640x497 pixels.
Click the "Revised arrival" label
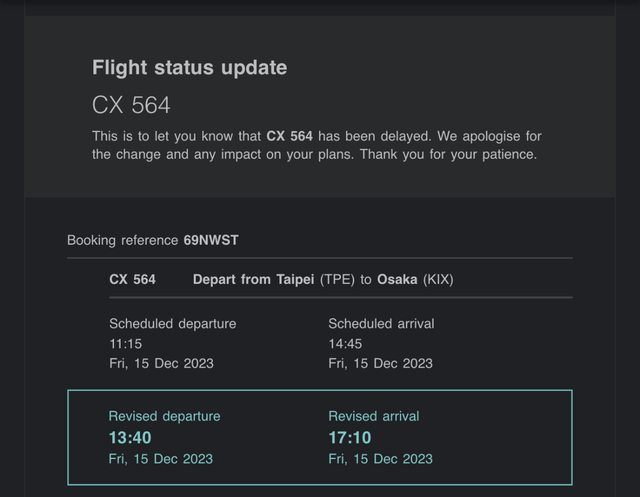point(374,416)
